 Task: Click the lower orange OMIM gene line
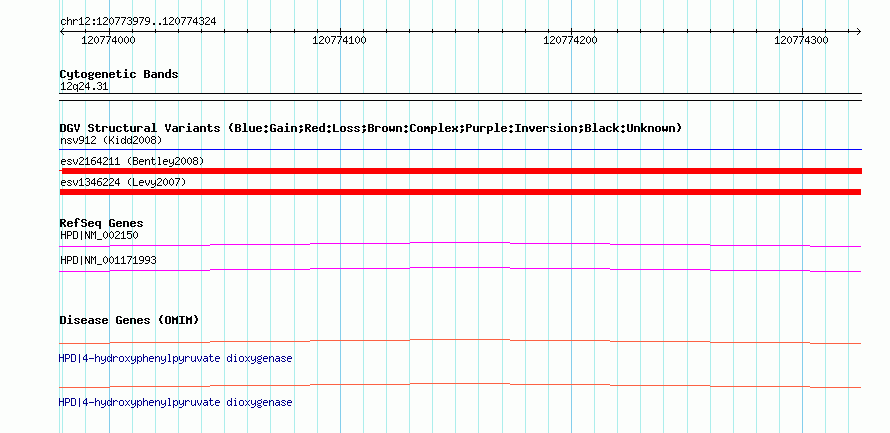coord(460,385)
